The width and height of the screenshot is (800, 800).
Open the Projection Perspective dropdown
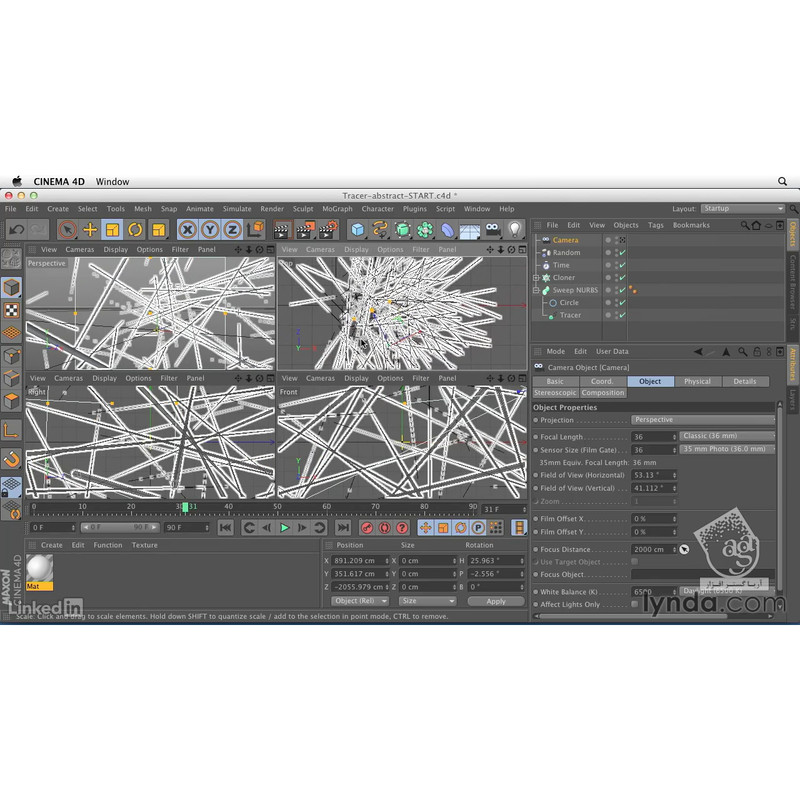pyautogui.click(x=703, y=420)
